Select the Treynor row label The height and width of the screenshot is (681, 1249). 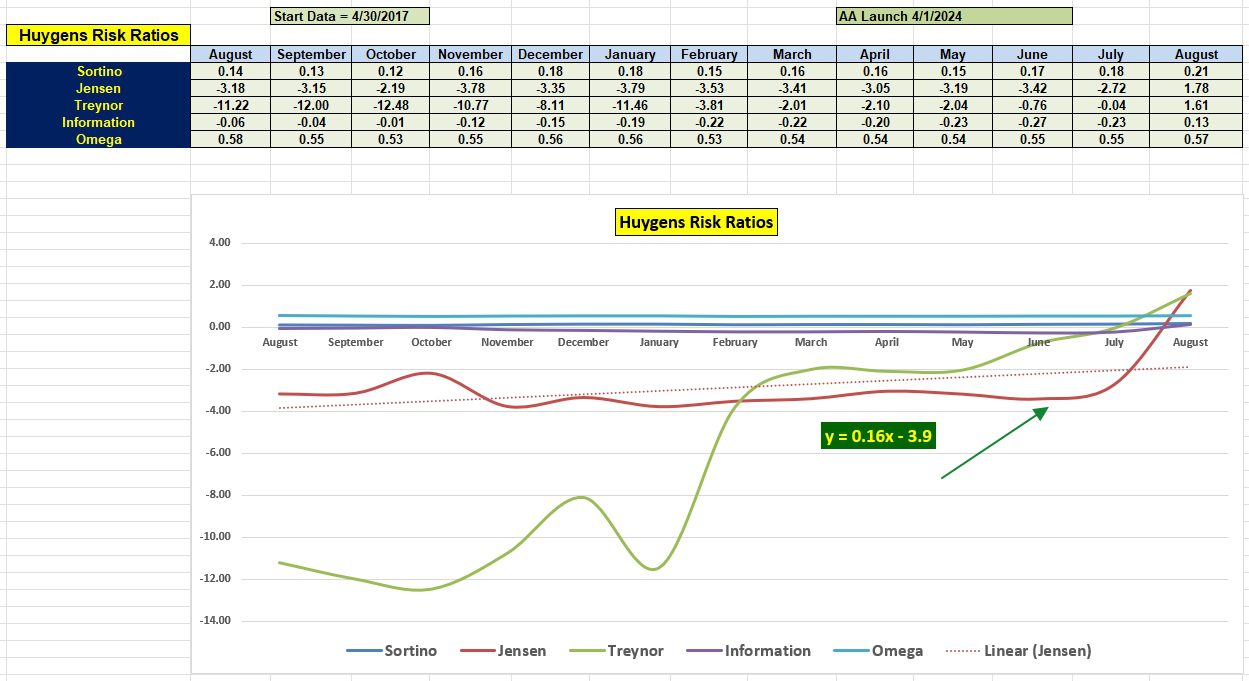(x=98, y=105)
